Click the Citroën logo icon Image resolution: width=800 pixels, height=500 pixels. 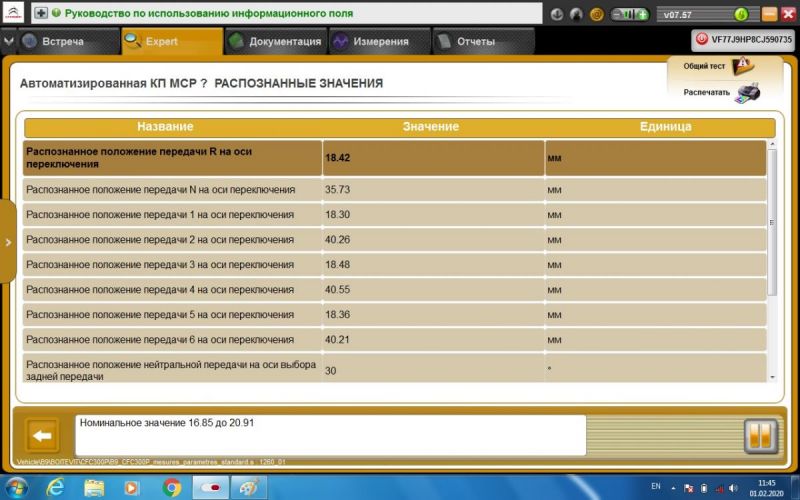pyautogui.click(x=14, y=15)
